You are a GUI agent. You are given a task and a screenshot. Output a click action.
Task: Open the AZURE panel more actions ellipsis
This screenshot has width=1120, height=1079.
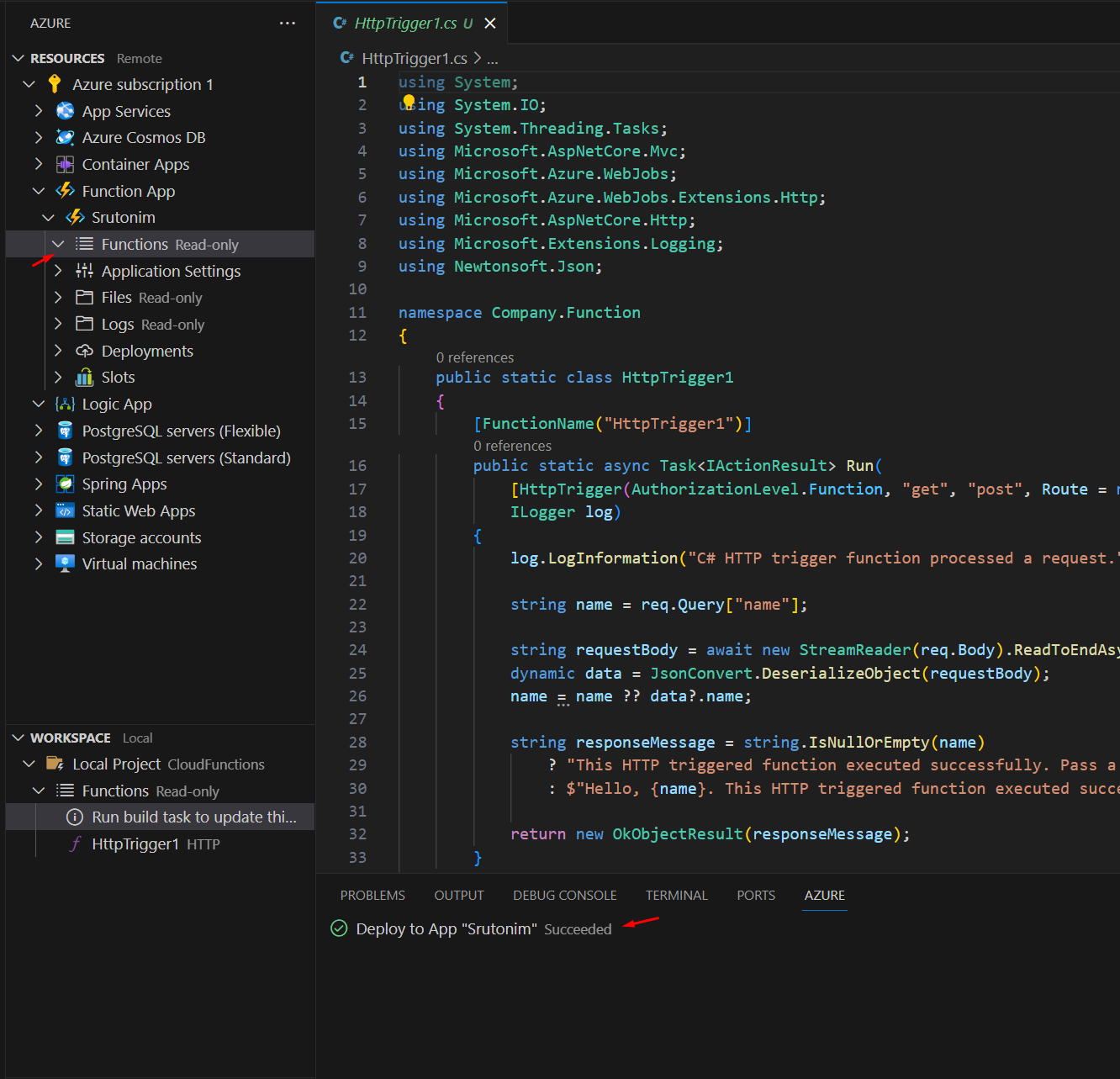288,24
